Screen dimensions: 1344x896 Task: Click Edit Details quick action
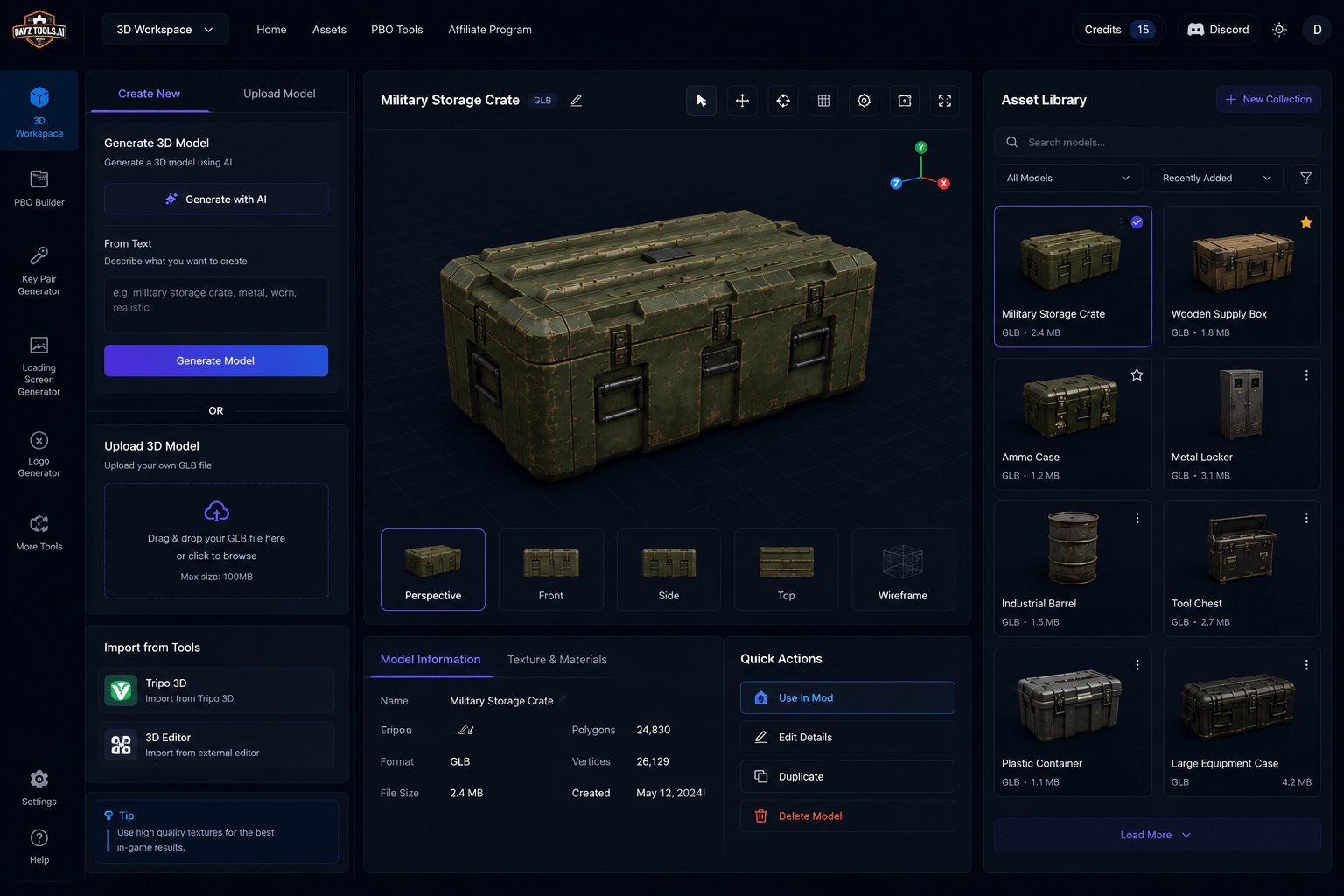tap(847, 737)
